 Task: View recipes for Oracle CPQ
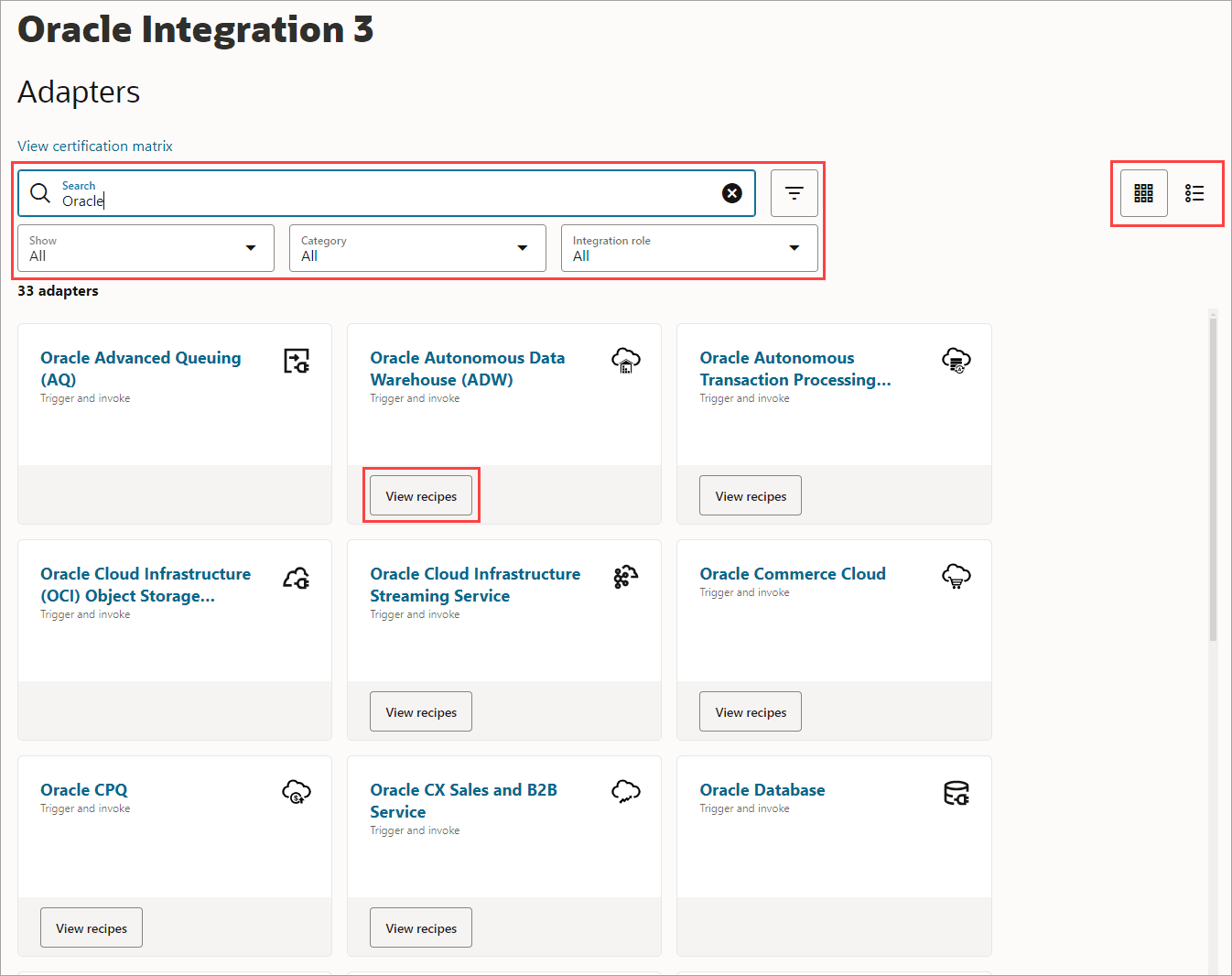click(x=92, y=928)
